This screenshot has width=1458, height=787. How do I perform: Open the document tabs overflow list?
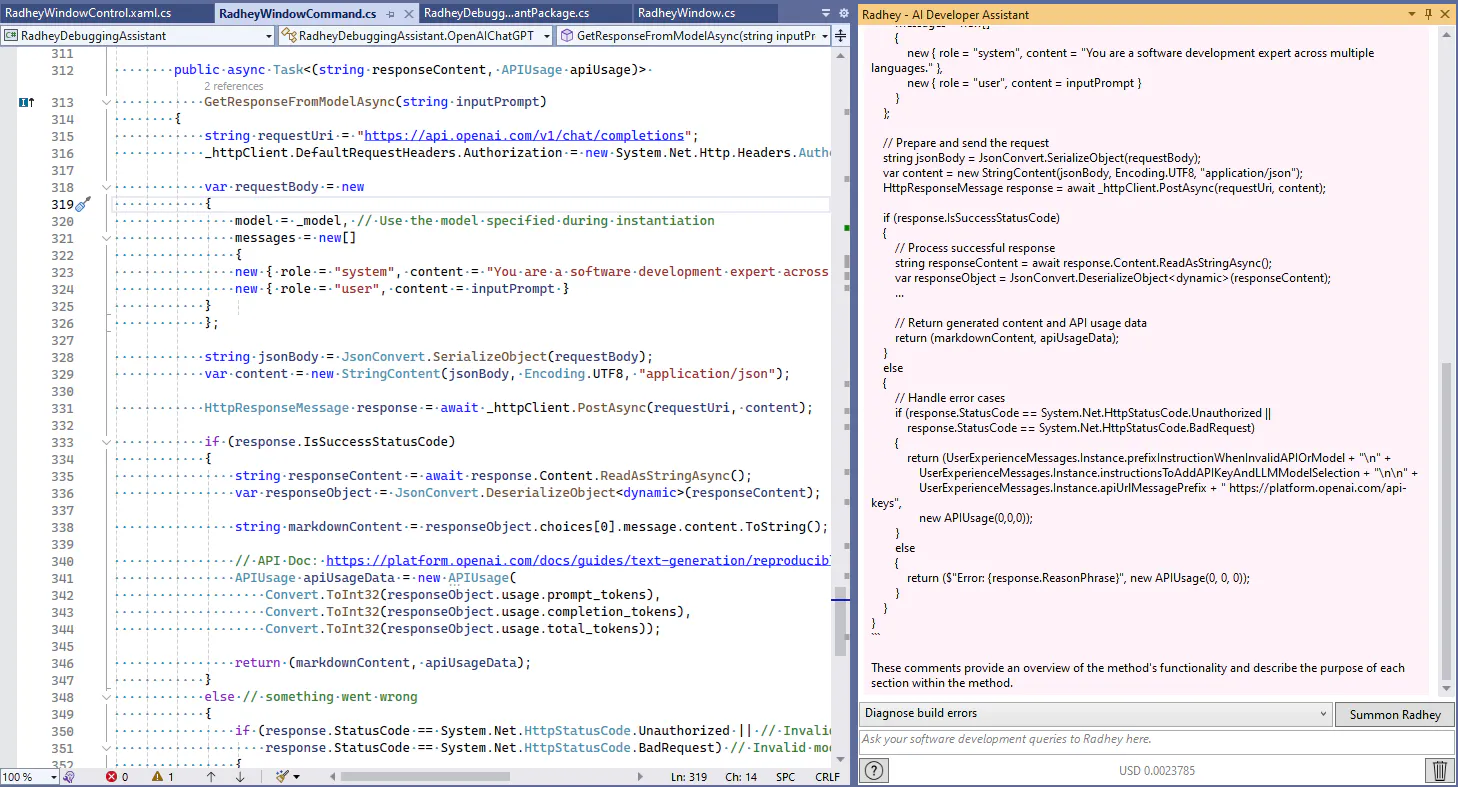tap(827, 13)
